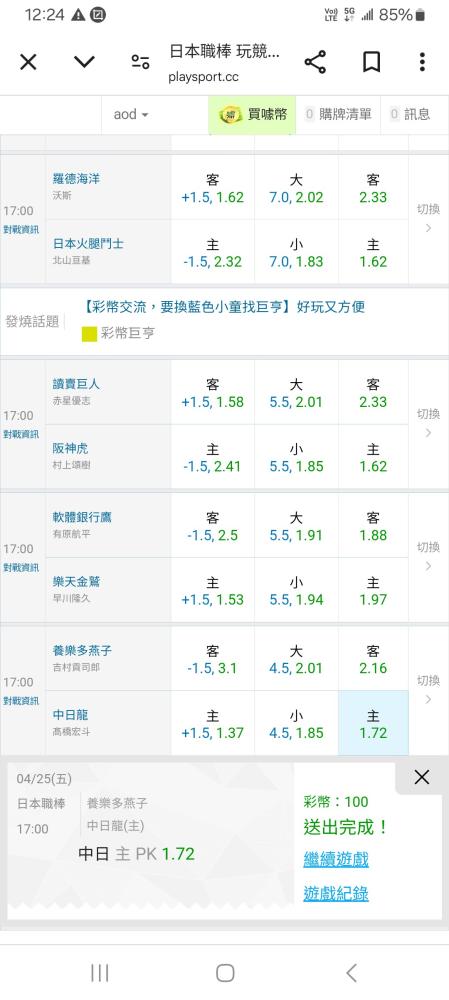The height and width of the screenshot is (1000, 449).
Task: Toggle 切換 for the 羅德海洋 game
Action: [429, 219]
